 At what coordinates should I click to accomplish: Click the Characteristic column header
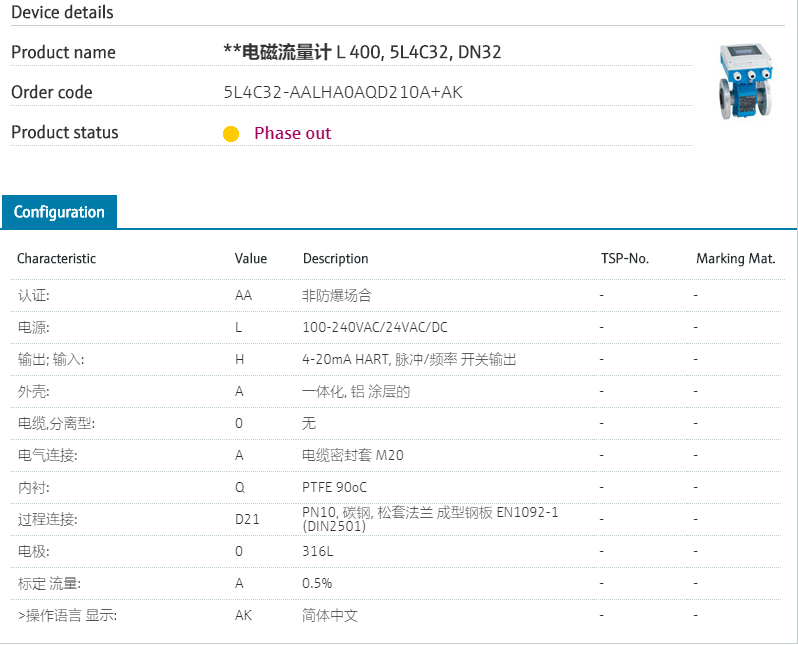(x=56, y=258)
